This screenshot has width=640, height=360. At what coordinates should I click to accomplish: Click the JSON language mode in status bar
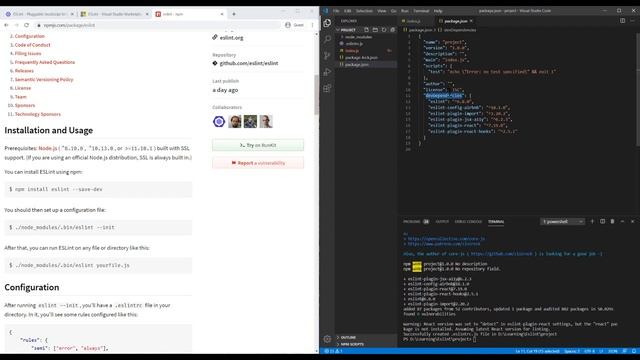click(613, 351)
